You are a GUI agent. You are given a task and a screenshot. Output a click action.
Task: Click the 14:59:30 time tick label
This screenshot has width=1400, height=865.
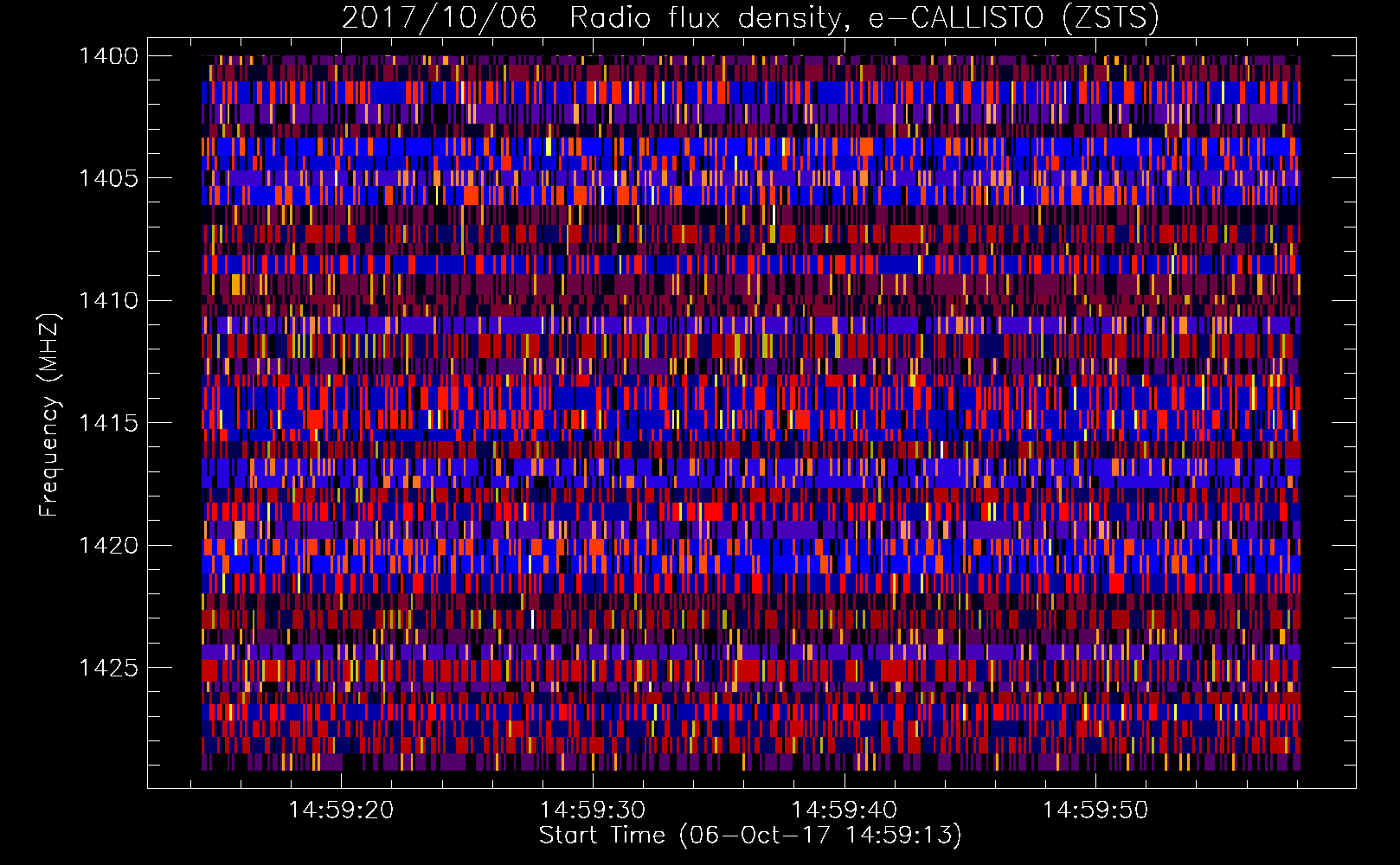click(x=593, y=811)
